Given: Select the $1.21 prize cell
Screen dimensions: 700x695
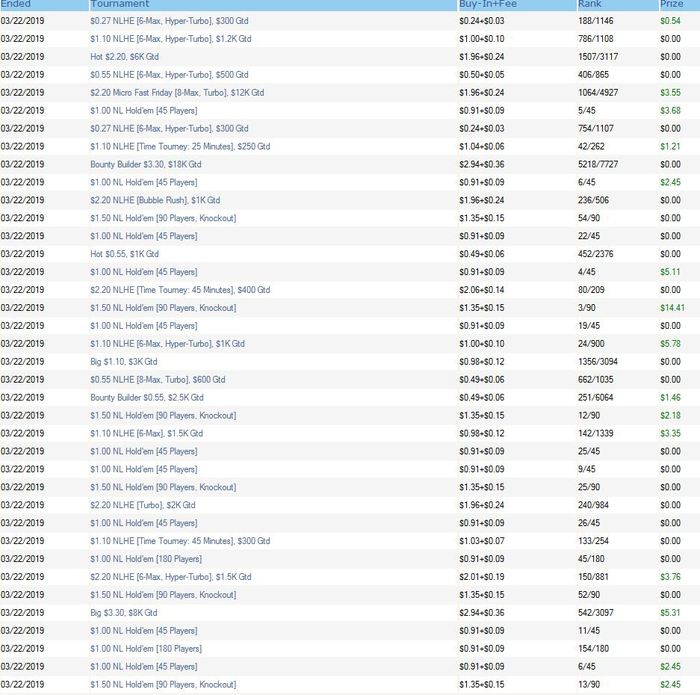Looking at the screenshot, I should pyautogui.click(x=671, y=146).
